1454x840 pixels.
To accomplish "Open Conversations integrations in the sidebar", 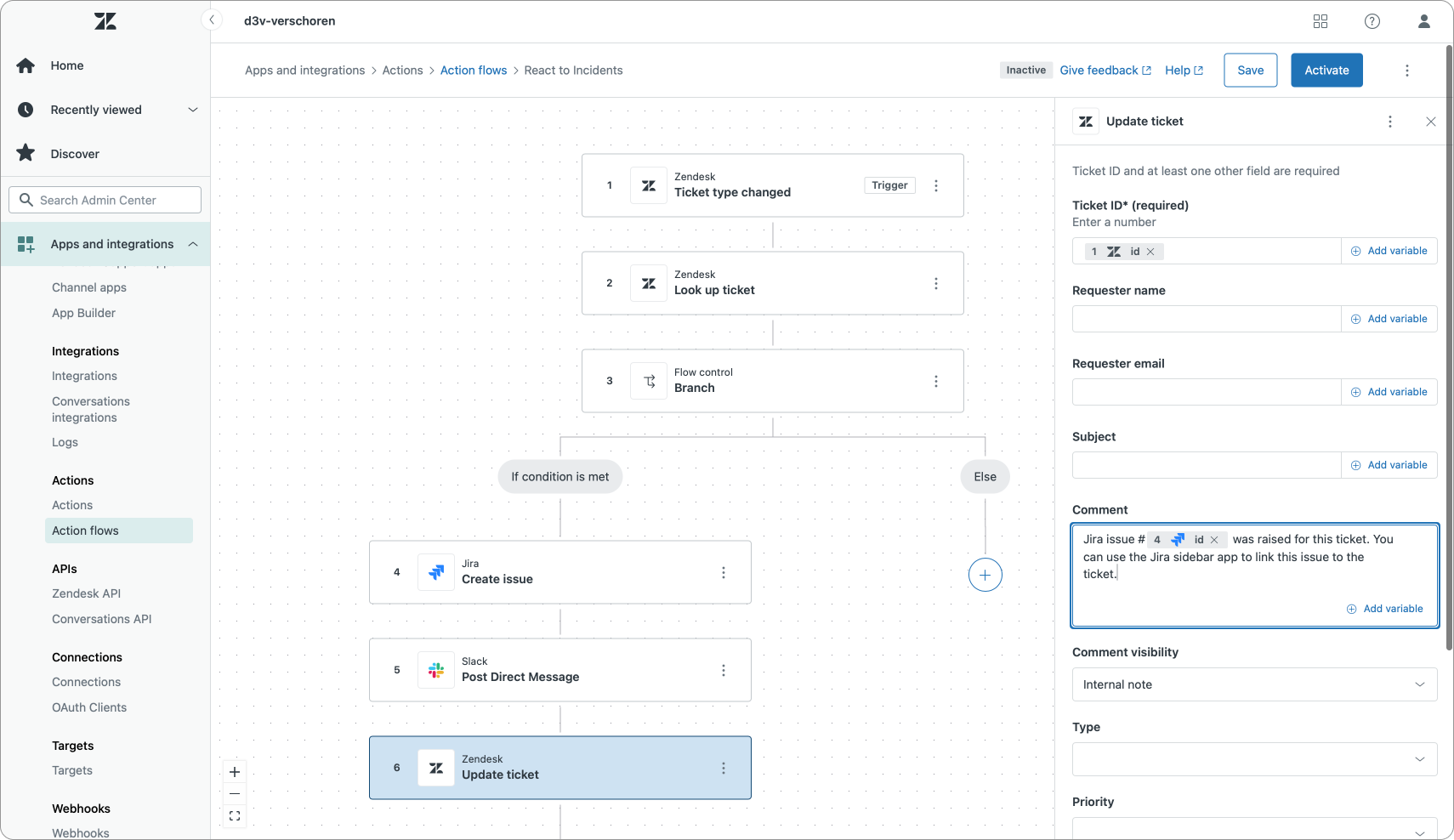I will [x=91, y=409].
